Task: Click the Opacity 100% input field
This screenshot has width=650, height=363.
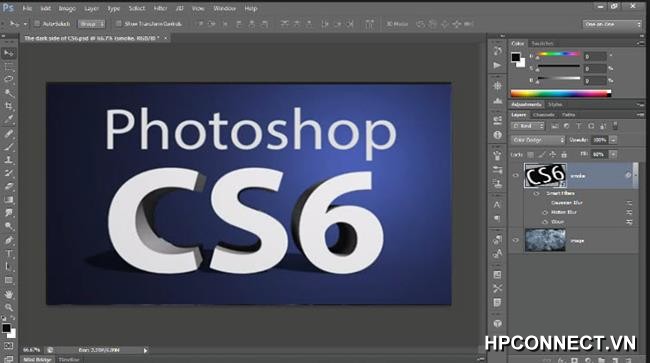Action: [600, 140]
